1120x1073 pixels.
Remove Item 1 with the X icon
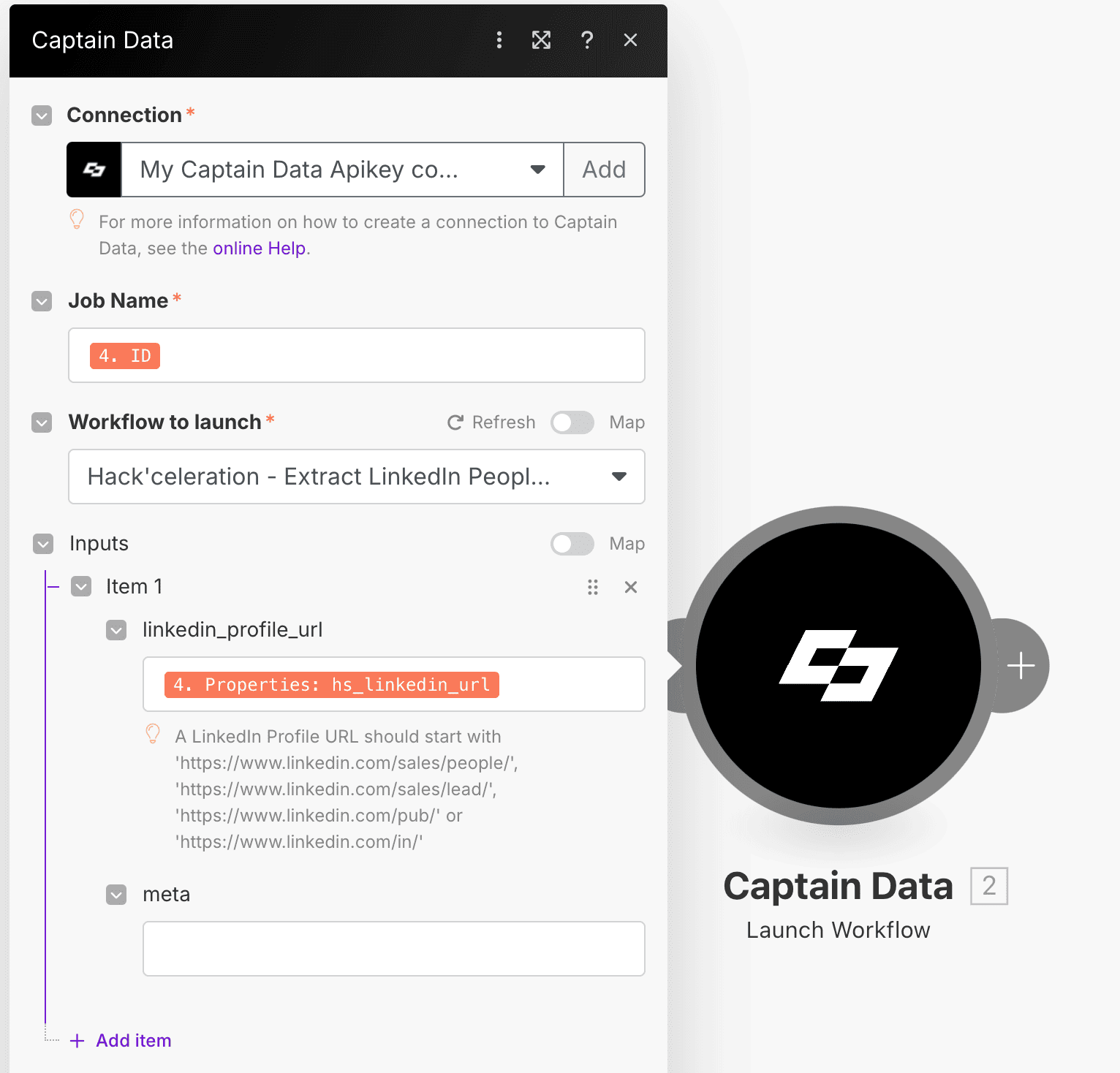[x=631, y=587]
